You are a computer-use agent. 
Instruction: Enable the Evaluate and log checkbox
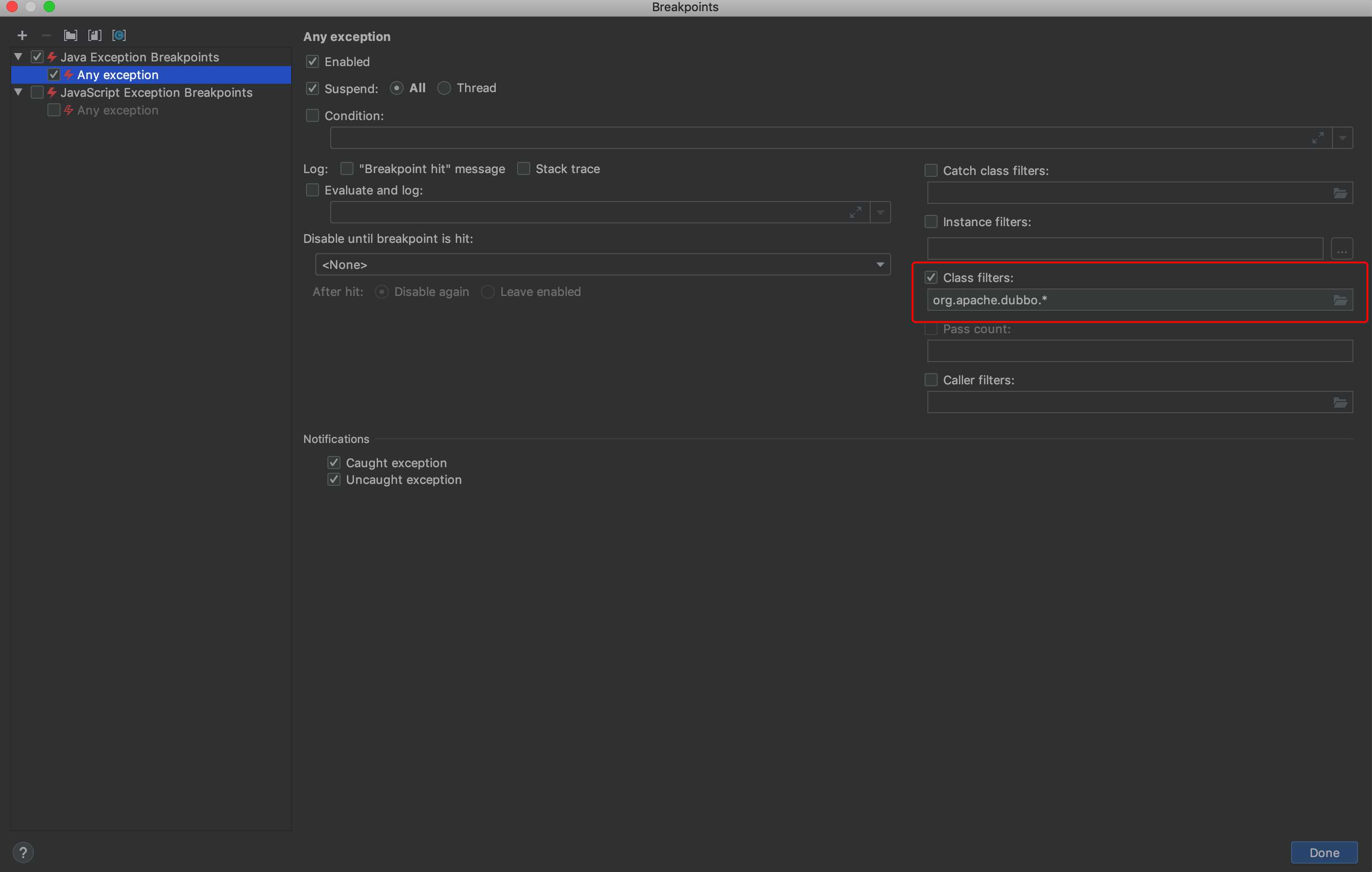313,190
